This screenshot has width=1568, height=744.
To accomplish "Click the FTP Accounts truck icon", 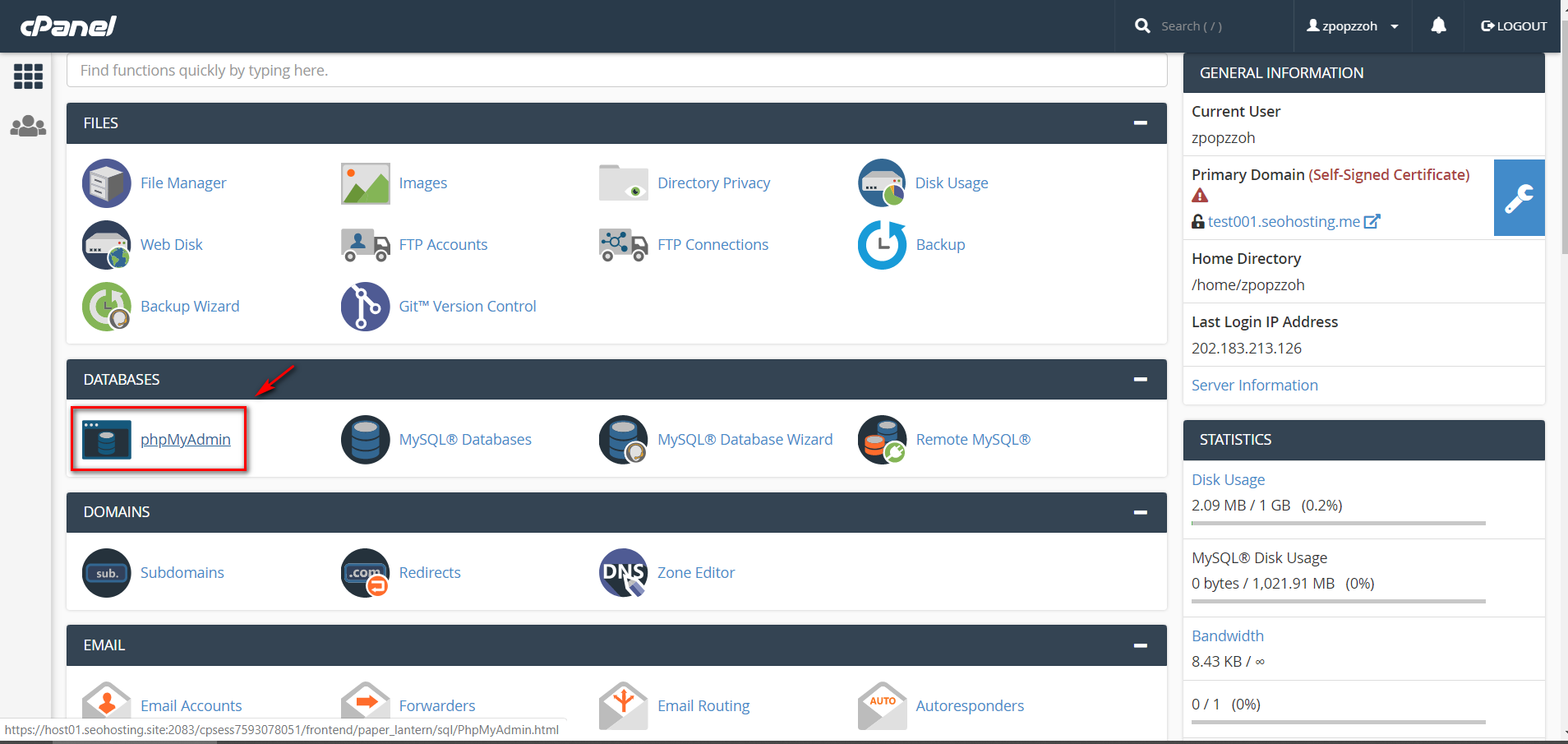I will [366, 245].
